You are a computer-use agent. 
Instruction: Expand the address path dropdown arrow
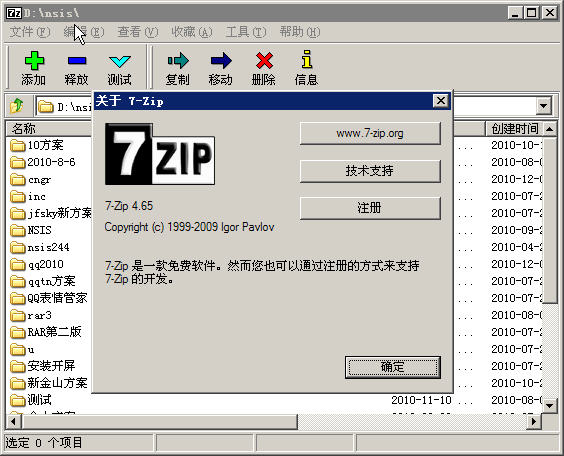[x=543, y=106]
